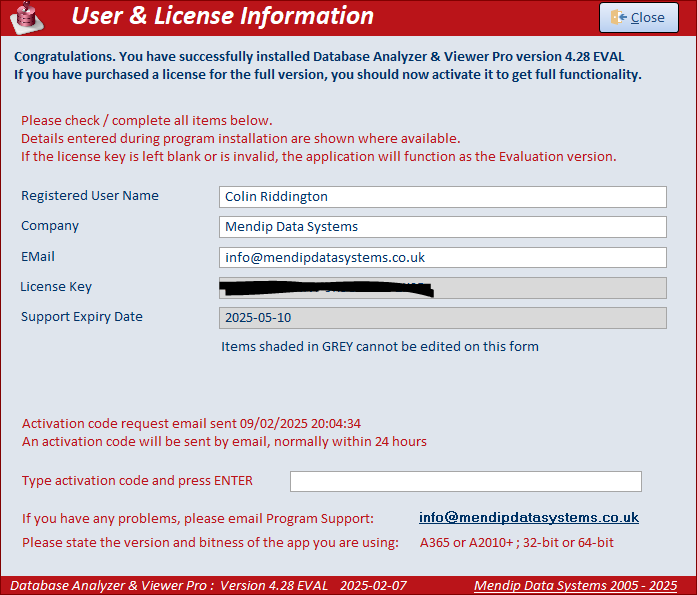Edit the EMail input field
This screenshot has width=697, height=595.
click(x=443, y=258)
